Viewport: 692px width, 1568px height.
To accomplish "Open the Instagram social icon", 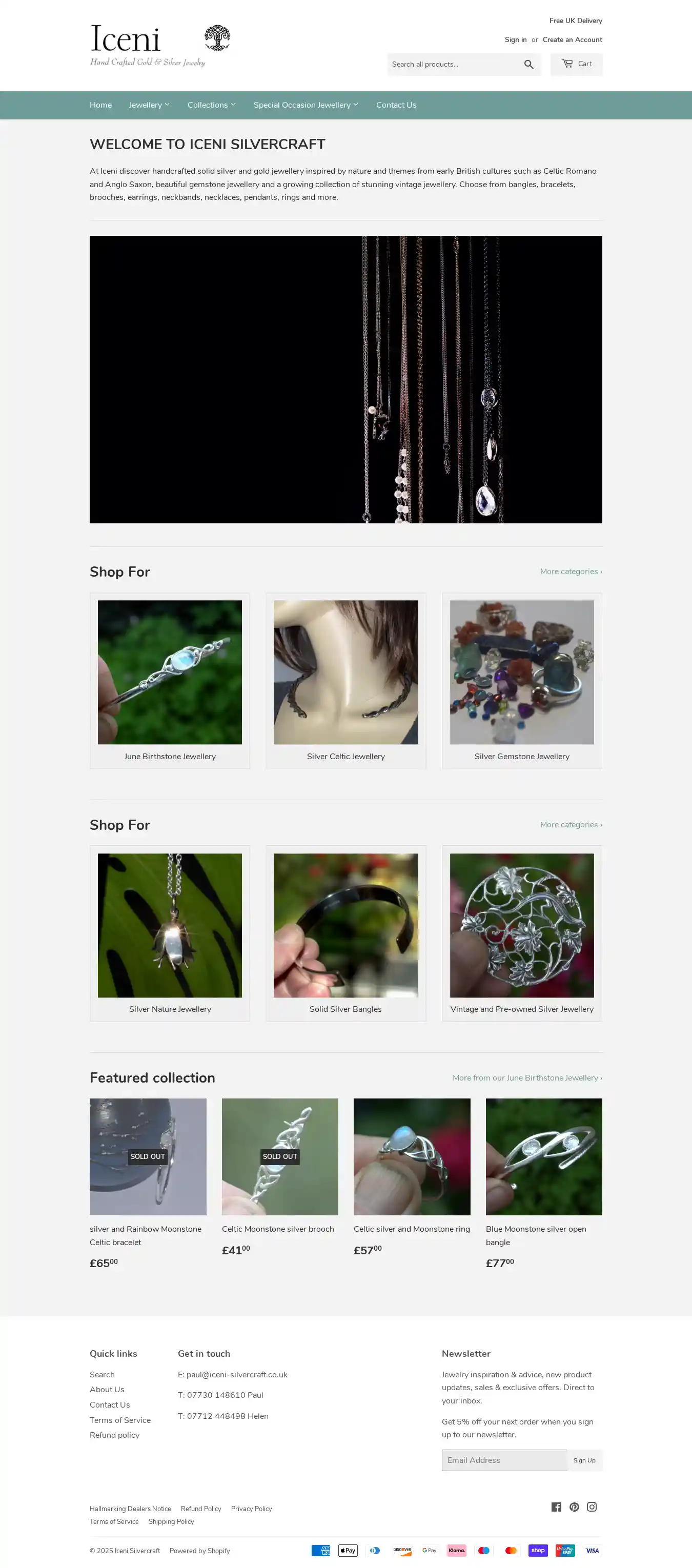I will pos(592,1507).
